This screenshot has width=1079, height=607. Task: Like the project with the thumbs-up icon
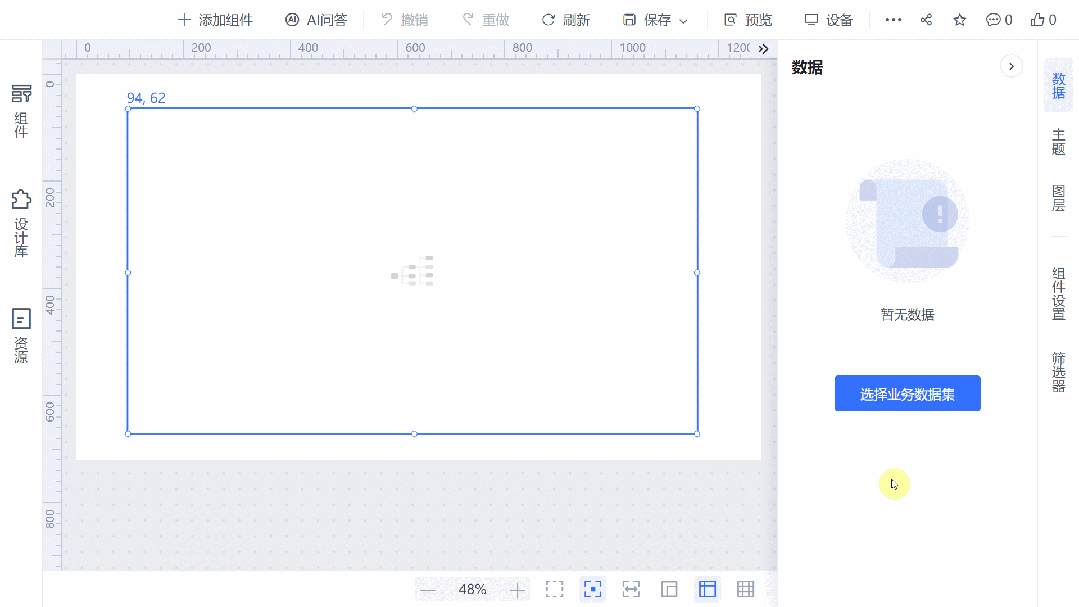[x=1036, y=19]
